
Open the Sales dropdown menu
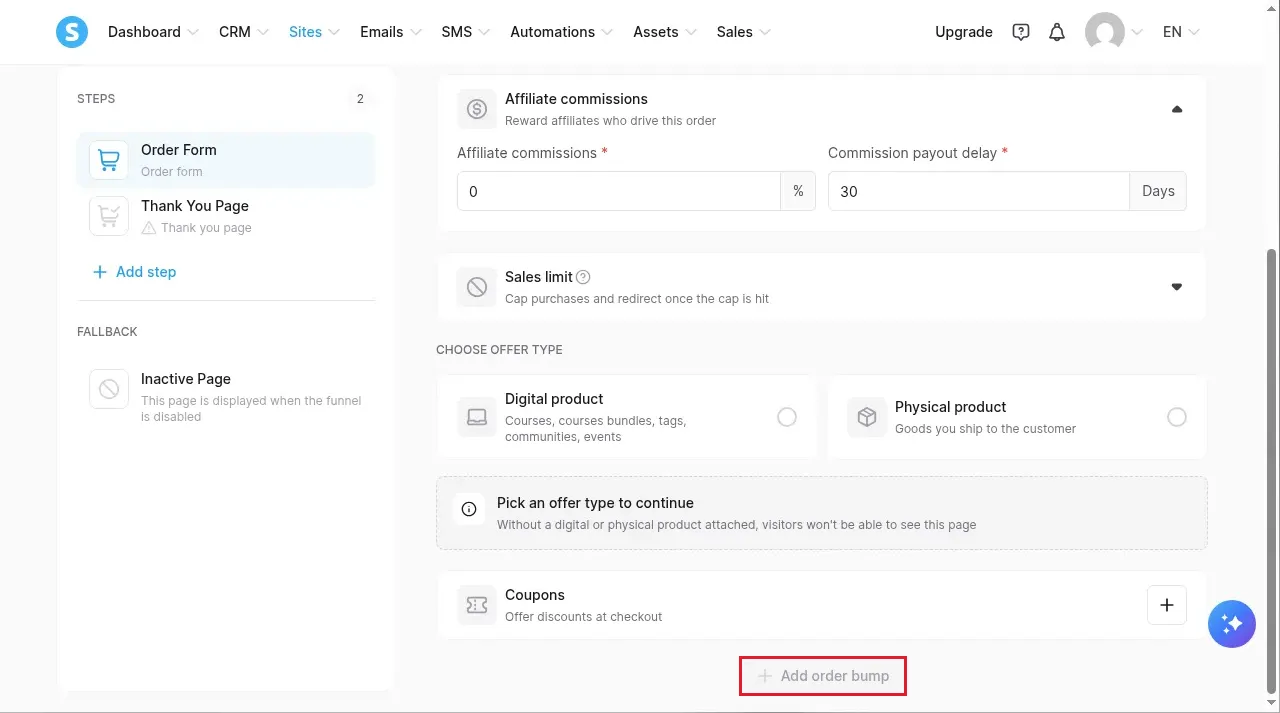(743, 32)
